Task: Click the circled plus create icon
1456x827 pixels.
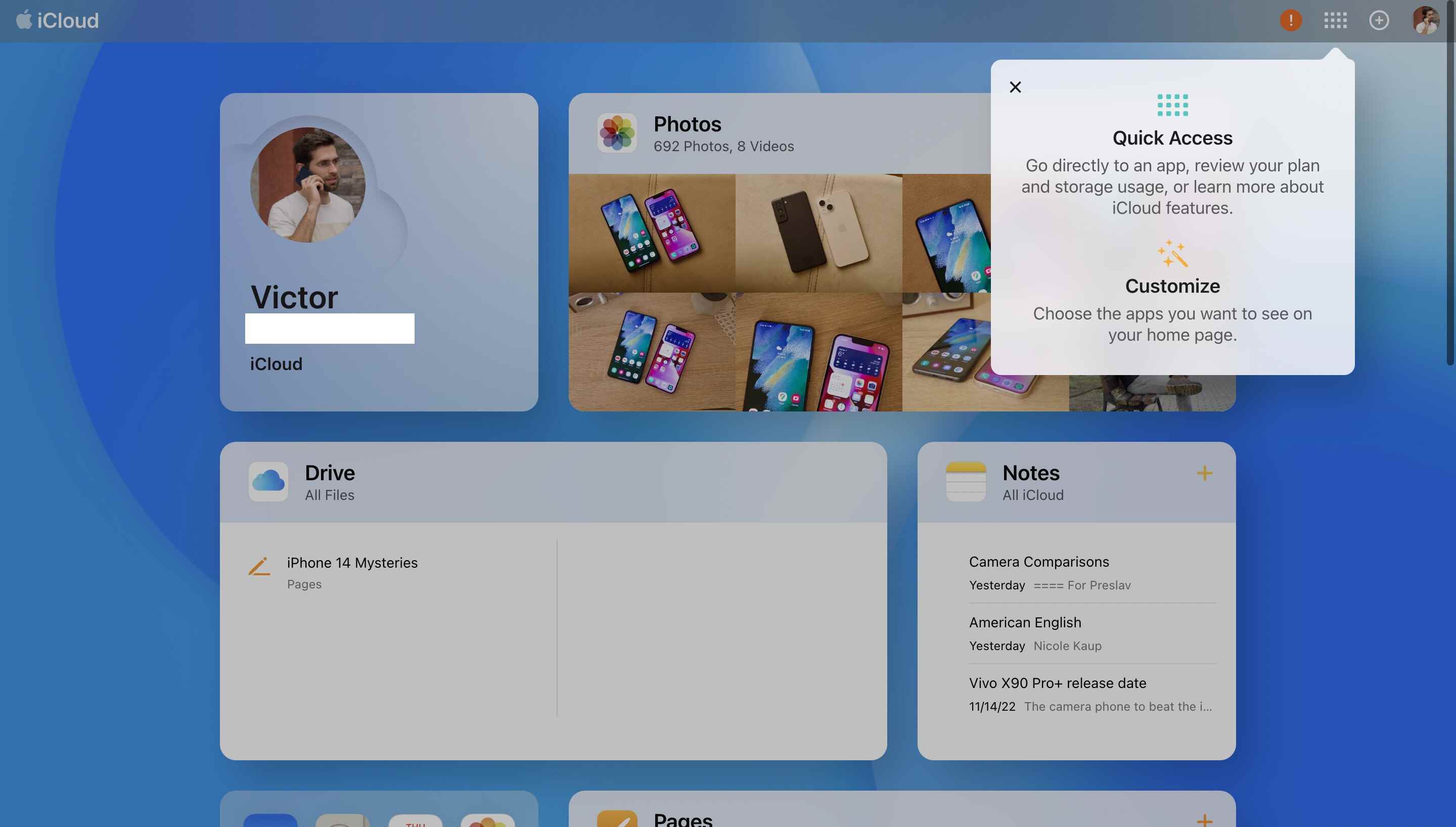Action: [1379, 20]
